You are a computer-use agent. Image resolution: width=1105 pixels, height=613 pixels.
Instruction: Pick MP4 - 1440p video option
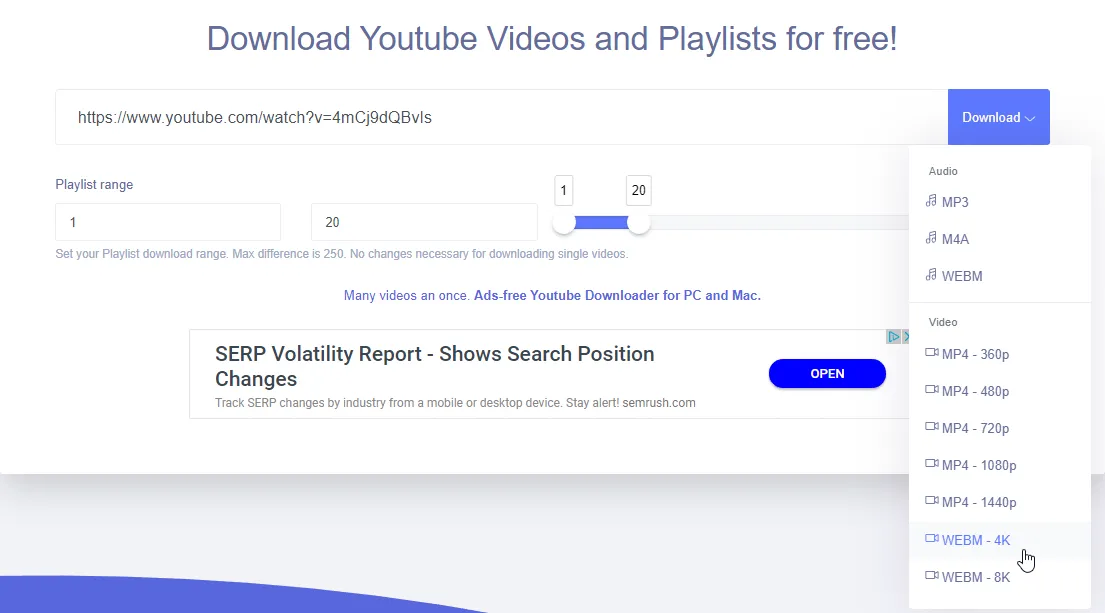pos(1000,502)
